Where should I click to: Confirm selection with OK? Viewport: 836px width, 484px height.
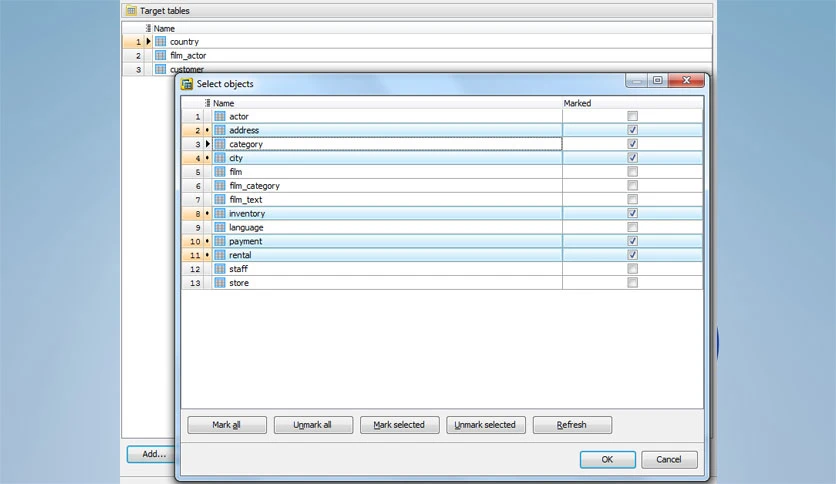coord(607,459)
